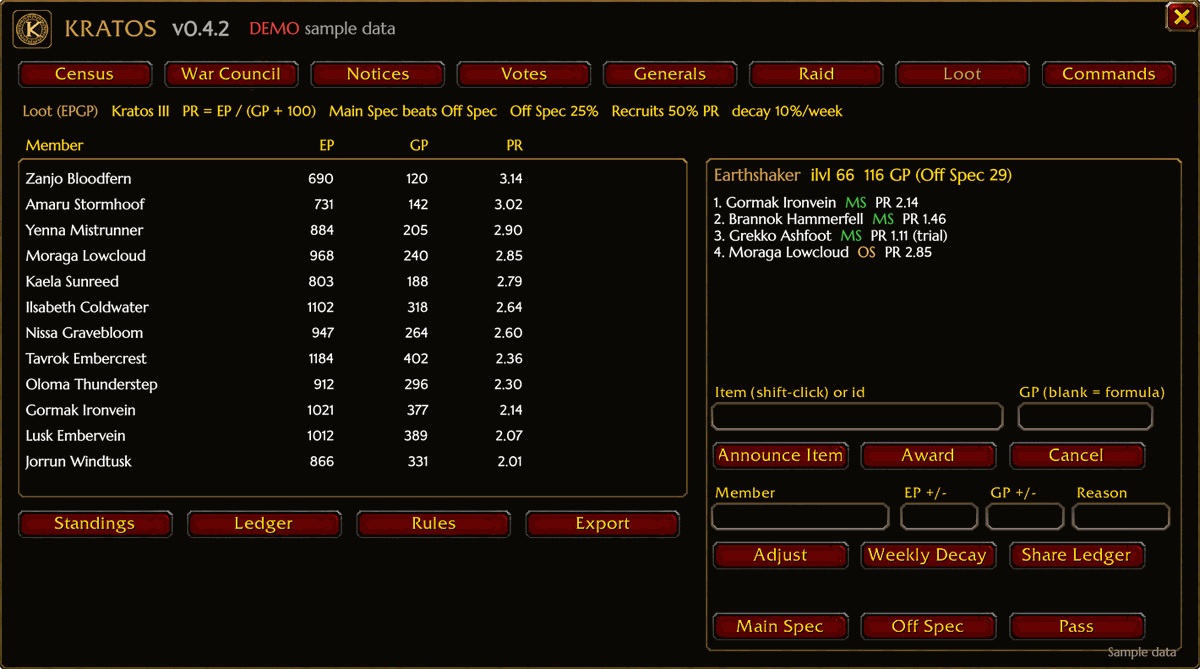
Task: Click the Export button
Action: (x=602, y=524)
